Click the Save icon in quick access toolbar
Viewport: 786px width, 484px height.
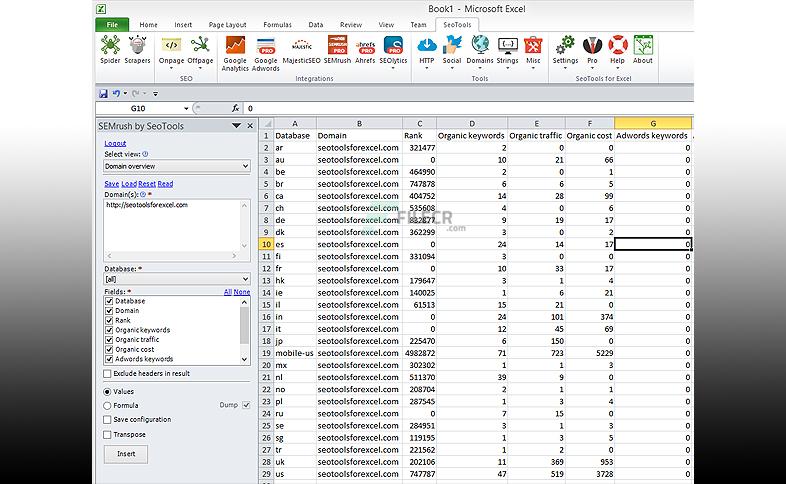[103, 93]
